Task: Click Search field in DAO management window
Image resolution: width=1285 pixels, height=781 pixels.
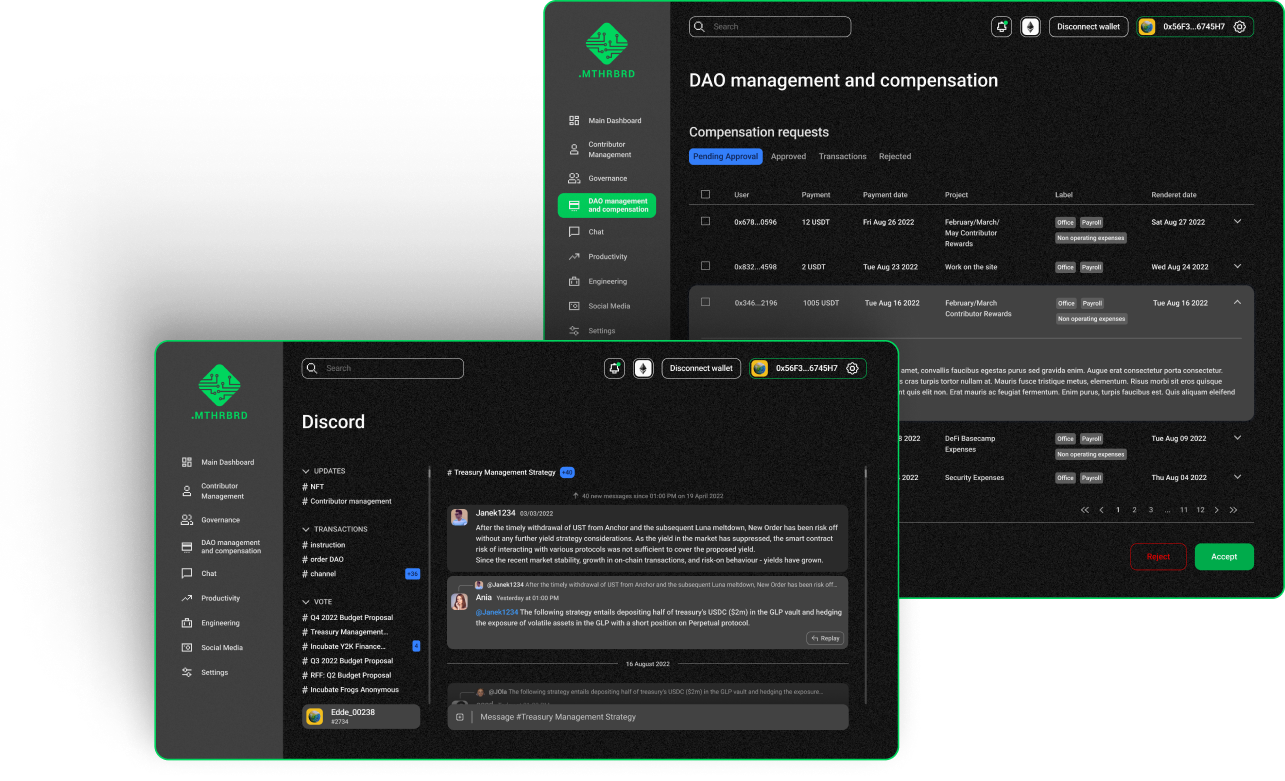Action: click(770, 27)
